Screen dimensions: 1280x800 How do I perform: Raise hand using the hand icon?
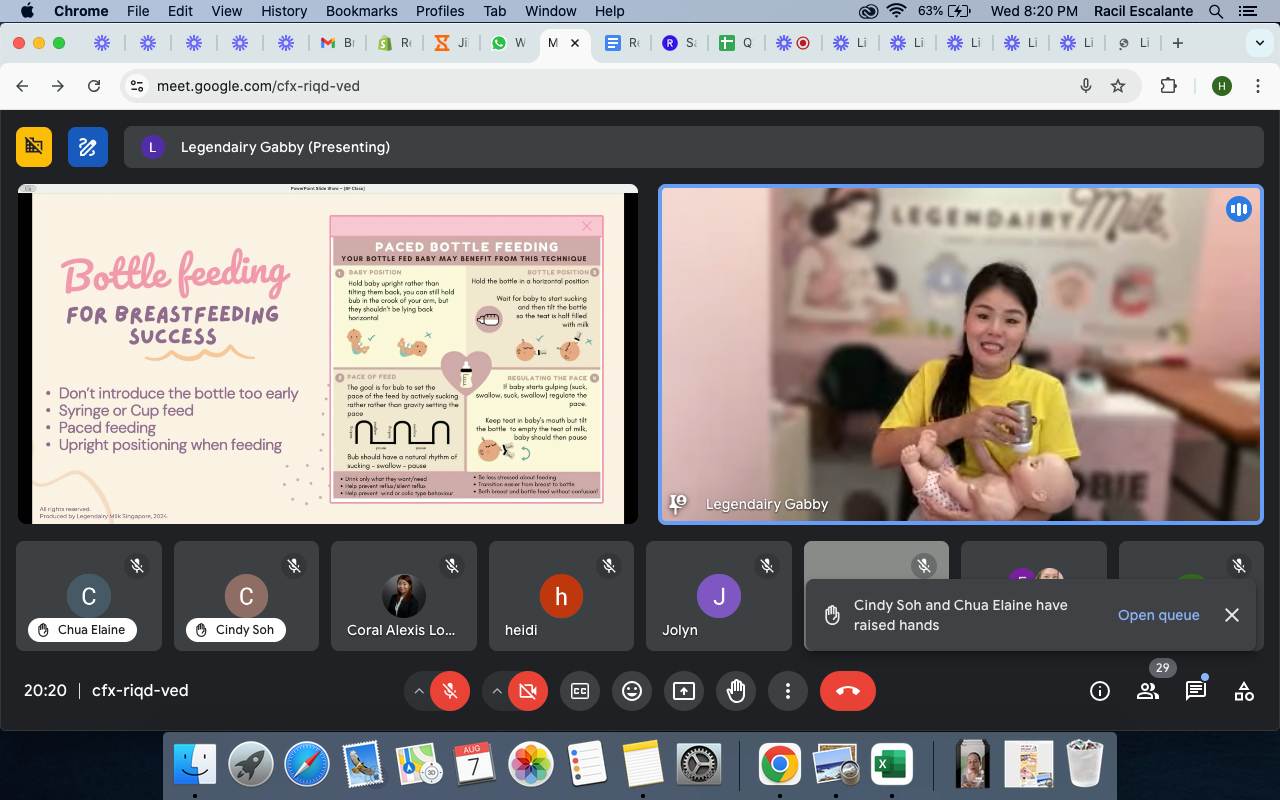click(736, 691)
